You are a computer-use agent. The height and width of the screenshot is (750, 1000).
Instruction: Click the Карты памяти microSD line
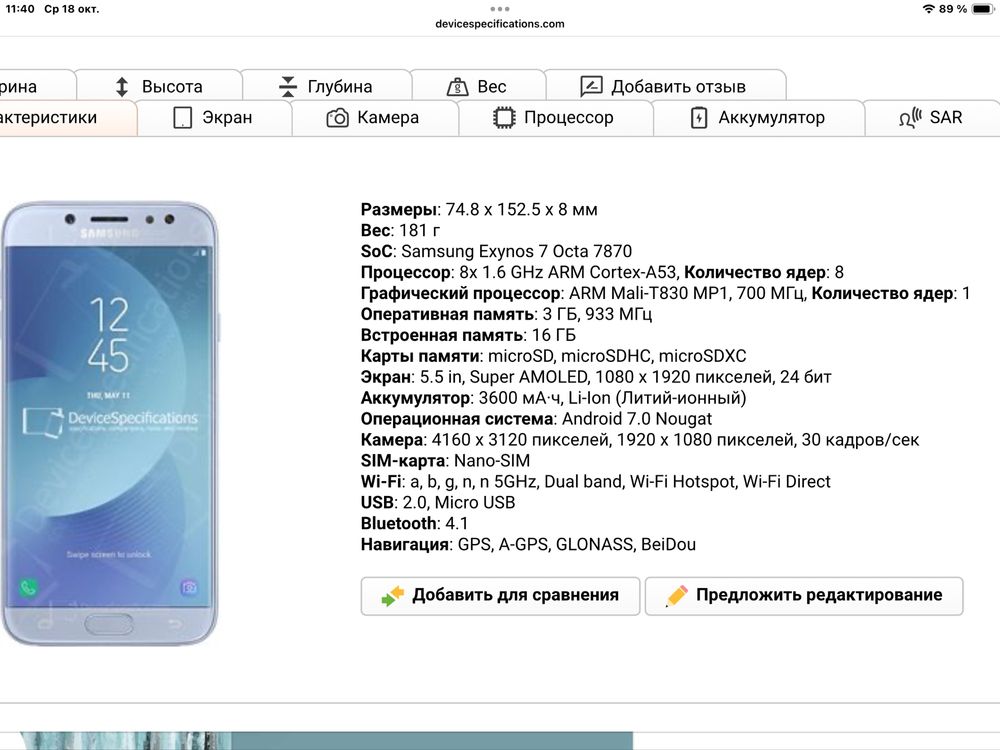pyautogui.click(x=554, y=356)
